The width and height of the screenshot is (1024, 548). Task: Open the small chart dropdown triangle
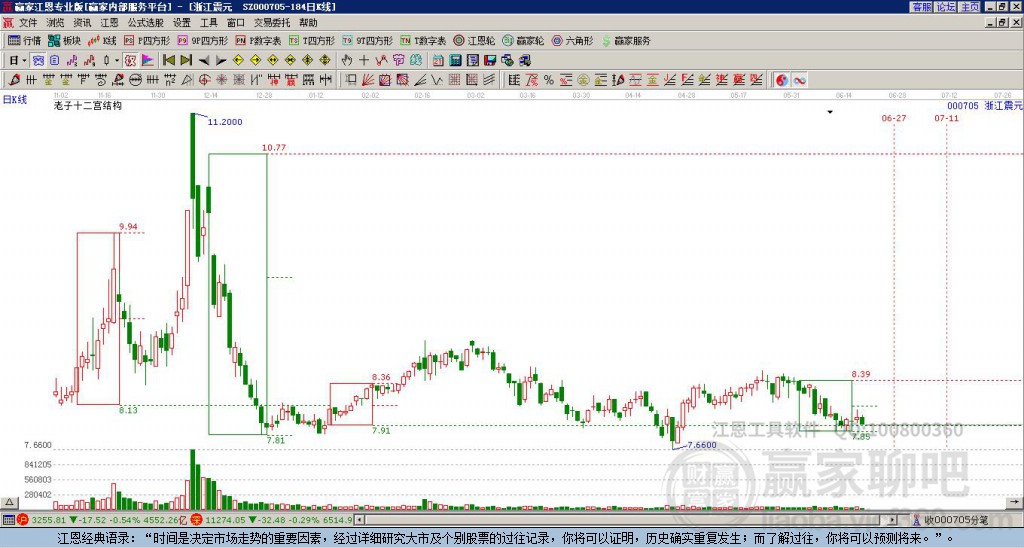click(x=829, y=112)
